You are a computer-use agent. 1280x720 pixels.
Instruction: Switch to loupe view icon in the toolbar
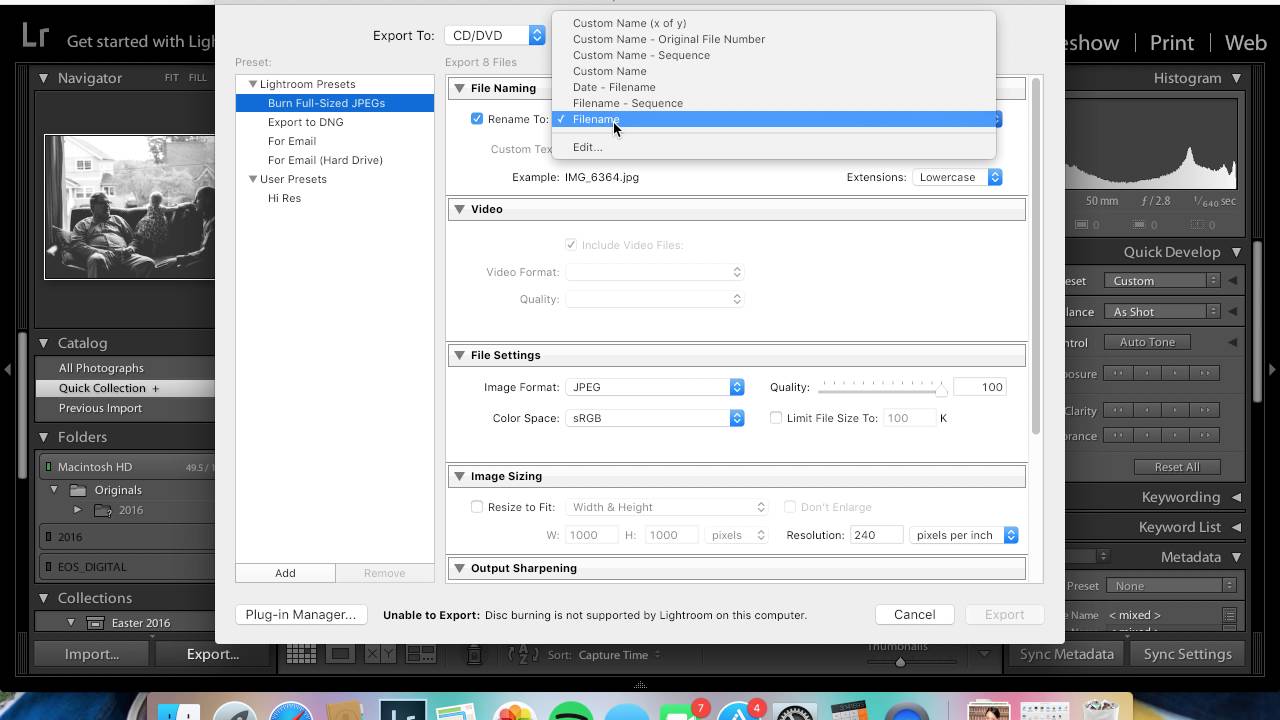click(x=340, y=654)
